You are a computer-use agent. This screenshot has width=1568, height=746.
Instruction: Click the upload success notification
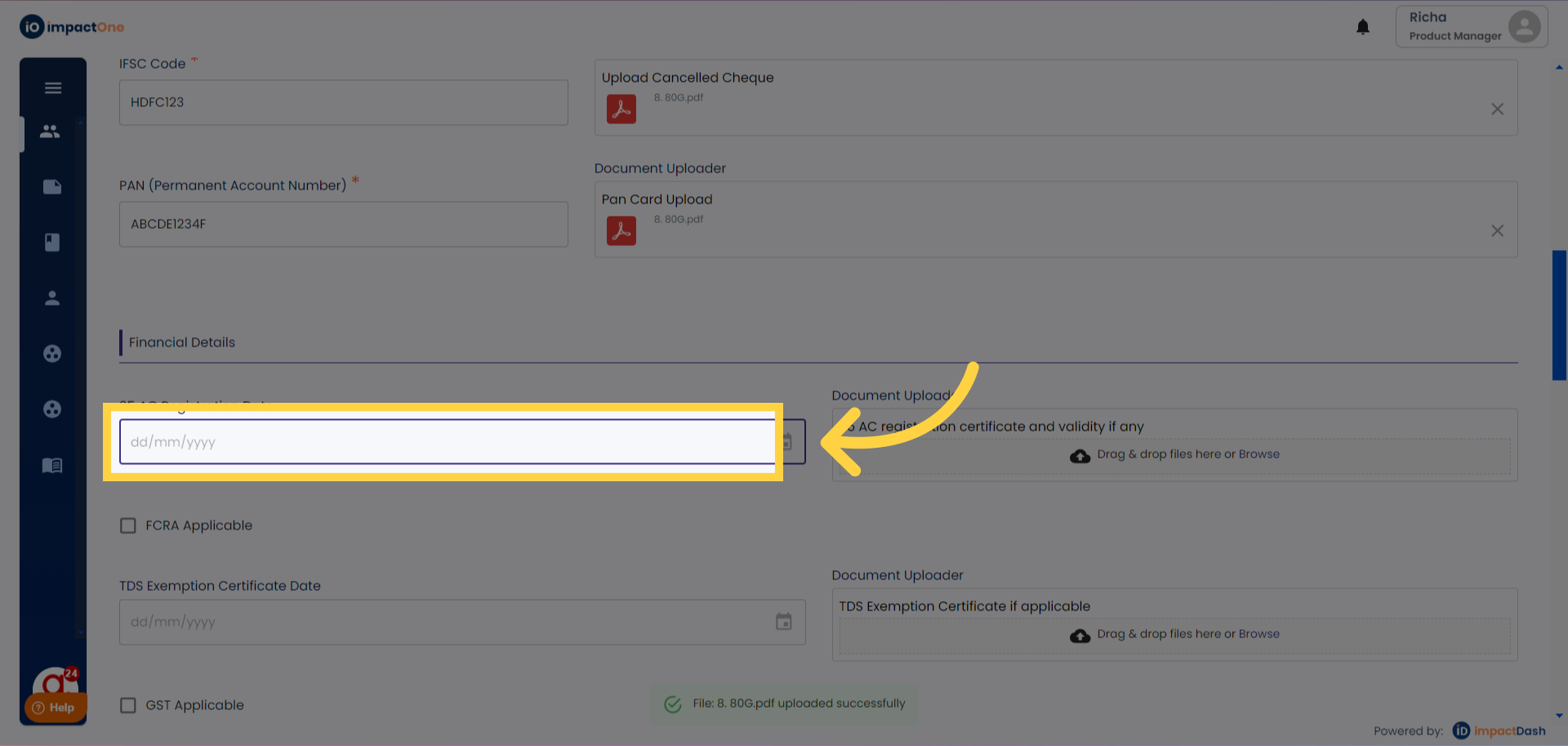tap(784, 704)
